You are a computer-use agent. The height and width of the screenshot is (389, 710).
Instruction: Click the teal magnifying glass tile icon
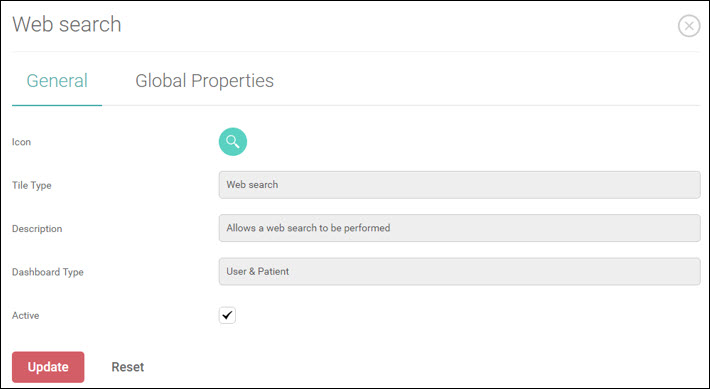click(233, 142)
